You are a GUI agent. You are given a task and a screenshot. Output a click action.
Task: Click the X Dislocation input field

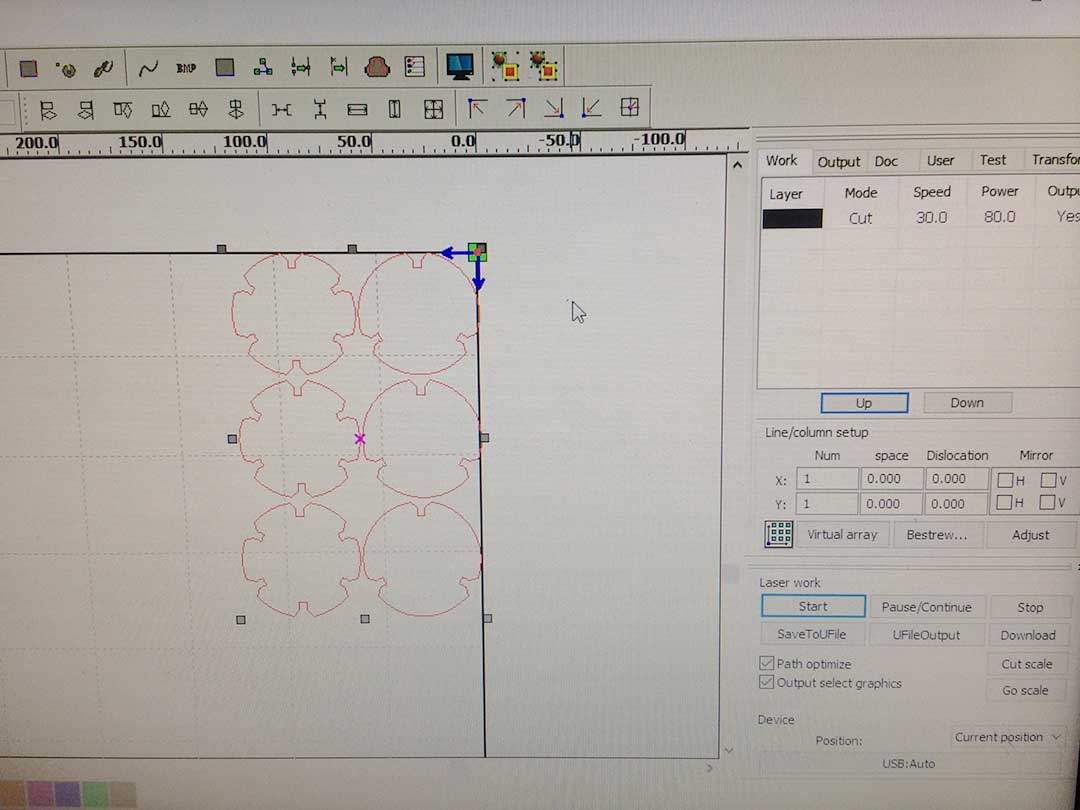(957, 479)
